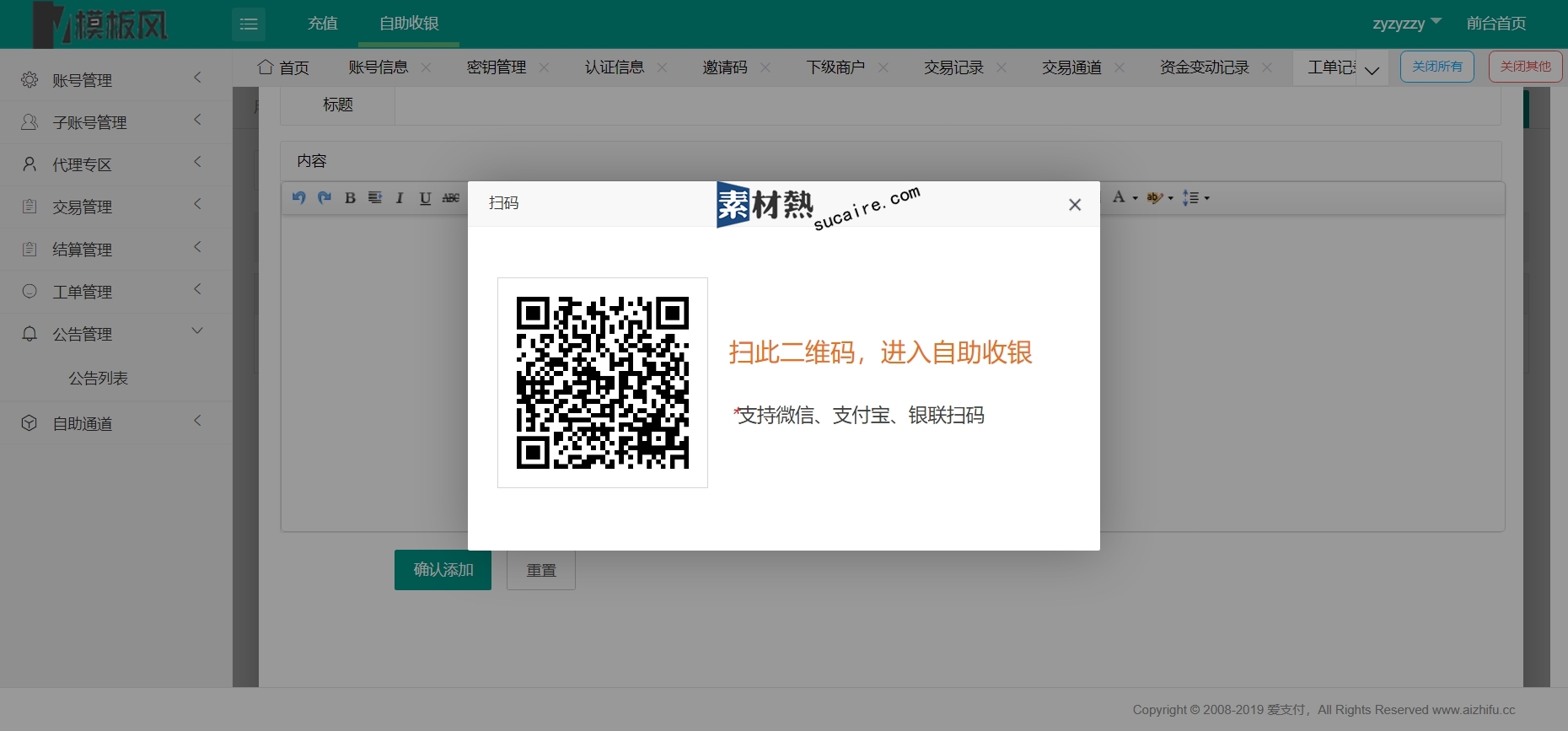Switch to the 账号信息 tab
The image size is (1568, 731).
(379, 67)
